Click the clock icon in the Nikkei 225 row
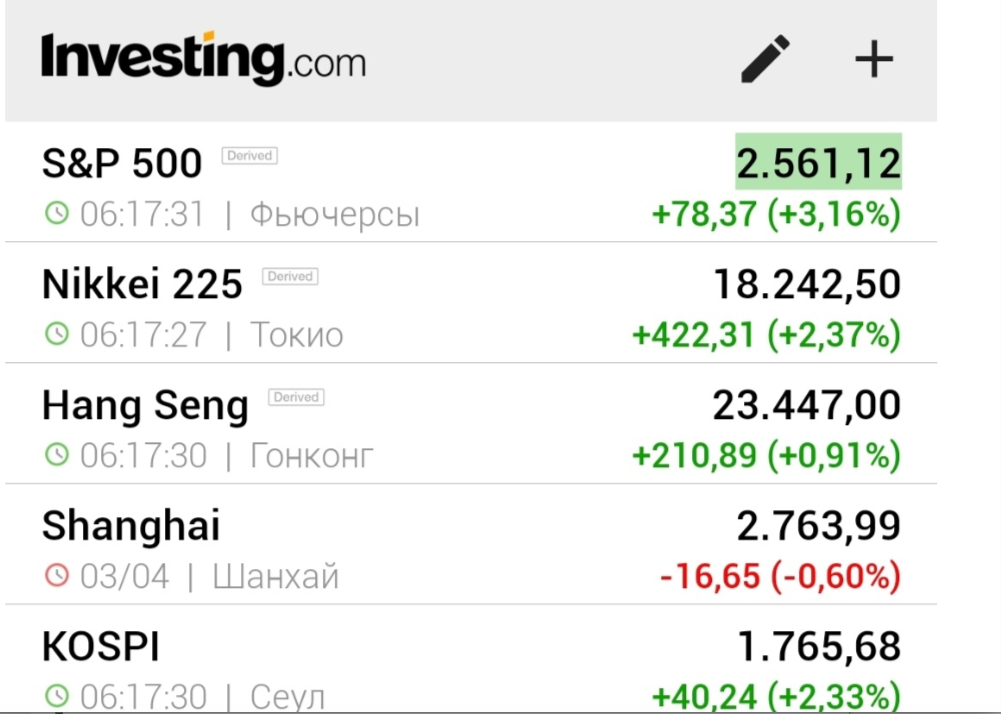This screenshot has width=1001, height=714. tap(57, 333)
